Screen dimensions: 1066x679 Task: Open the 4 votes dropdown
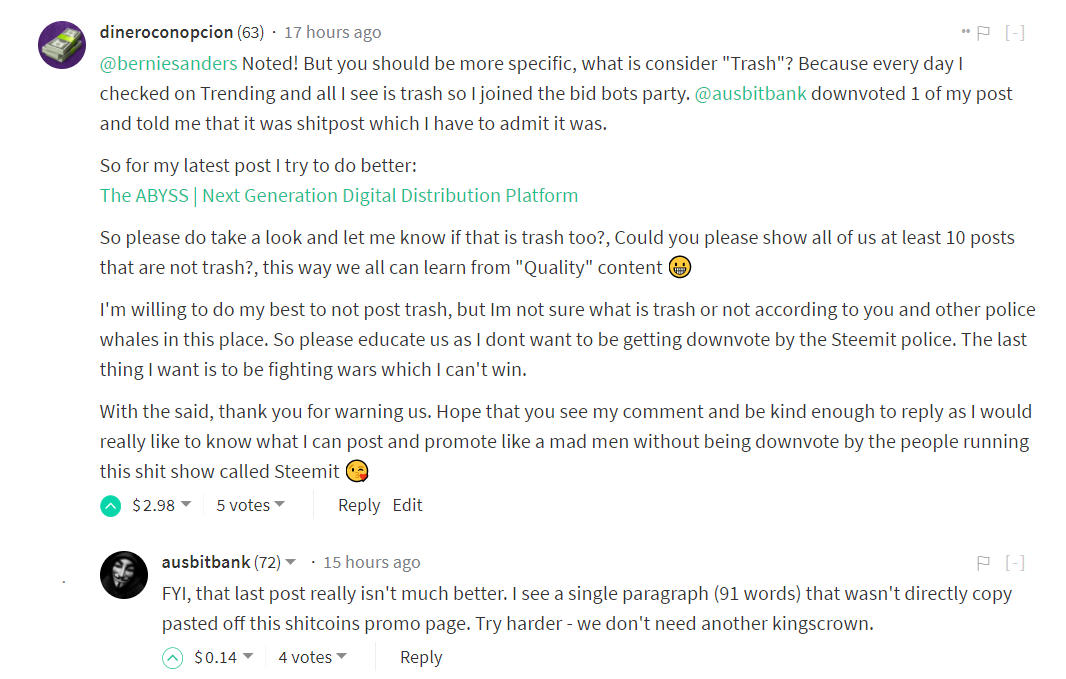312,658
